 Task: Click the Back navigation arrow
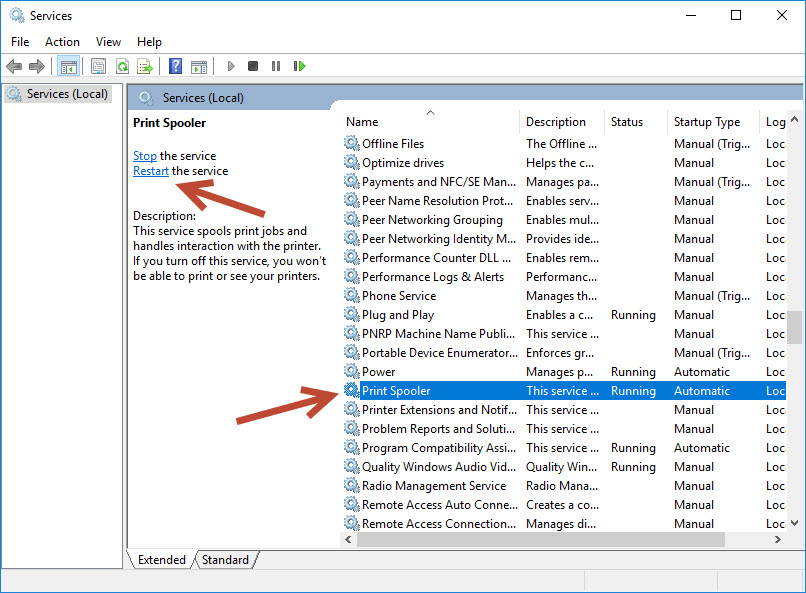coord(14,66)
